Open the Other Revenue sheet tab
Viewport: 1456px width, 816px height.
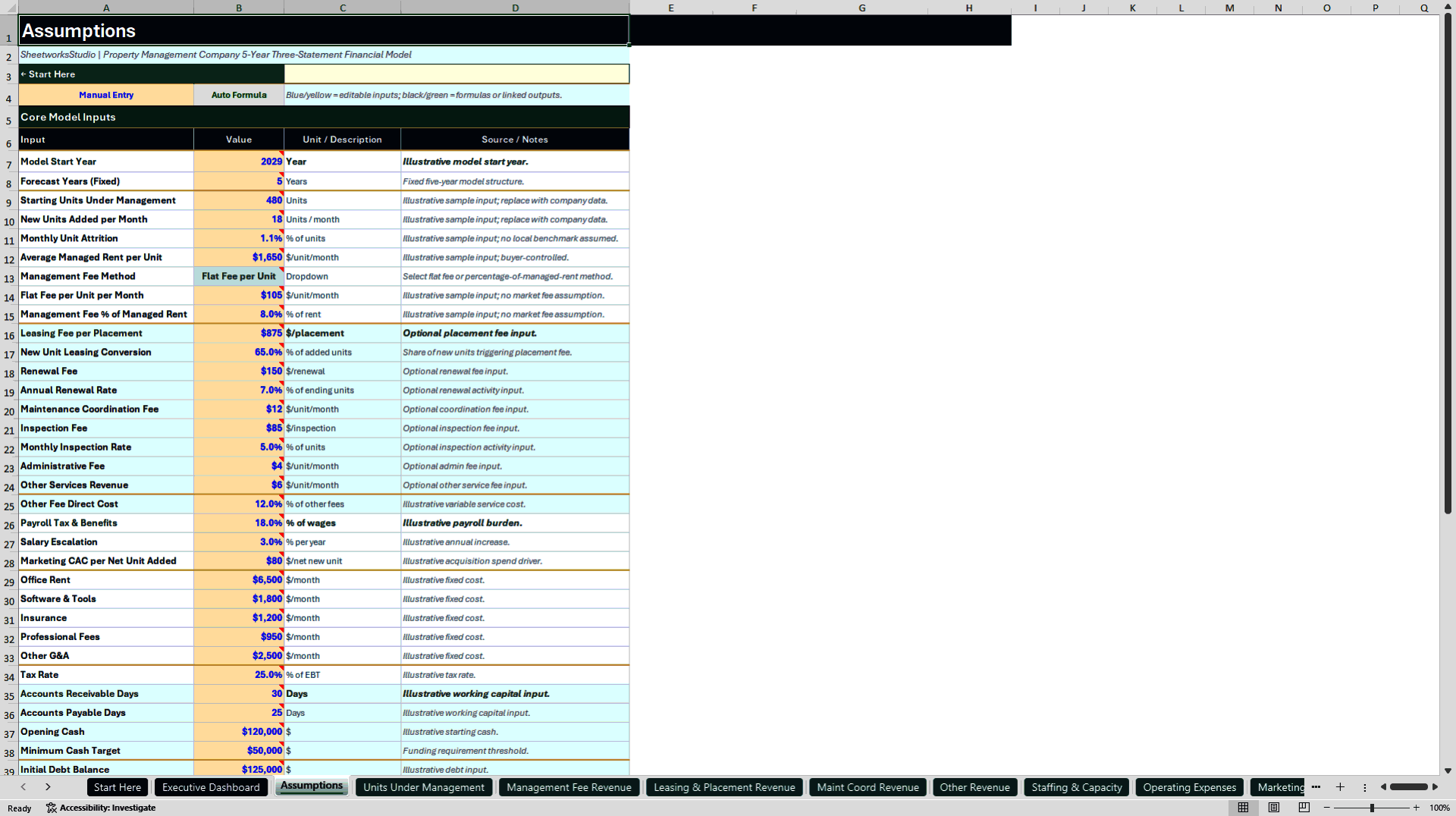[x=974, y=787]
